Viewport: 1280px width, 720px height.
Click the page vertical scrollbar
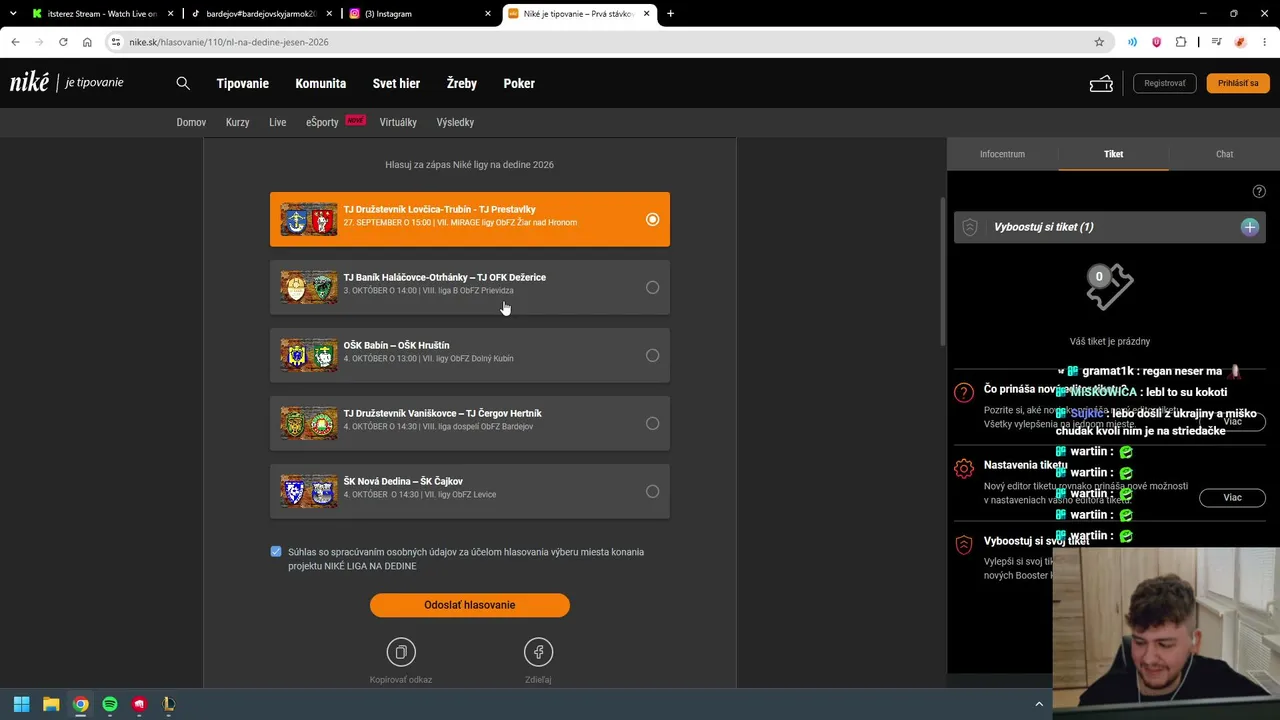943,270
